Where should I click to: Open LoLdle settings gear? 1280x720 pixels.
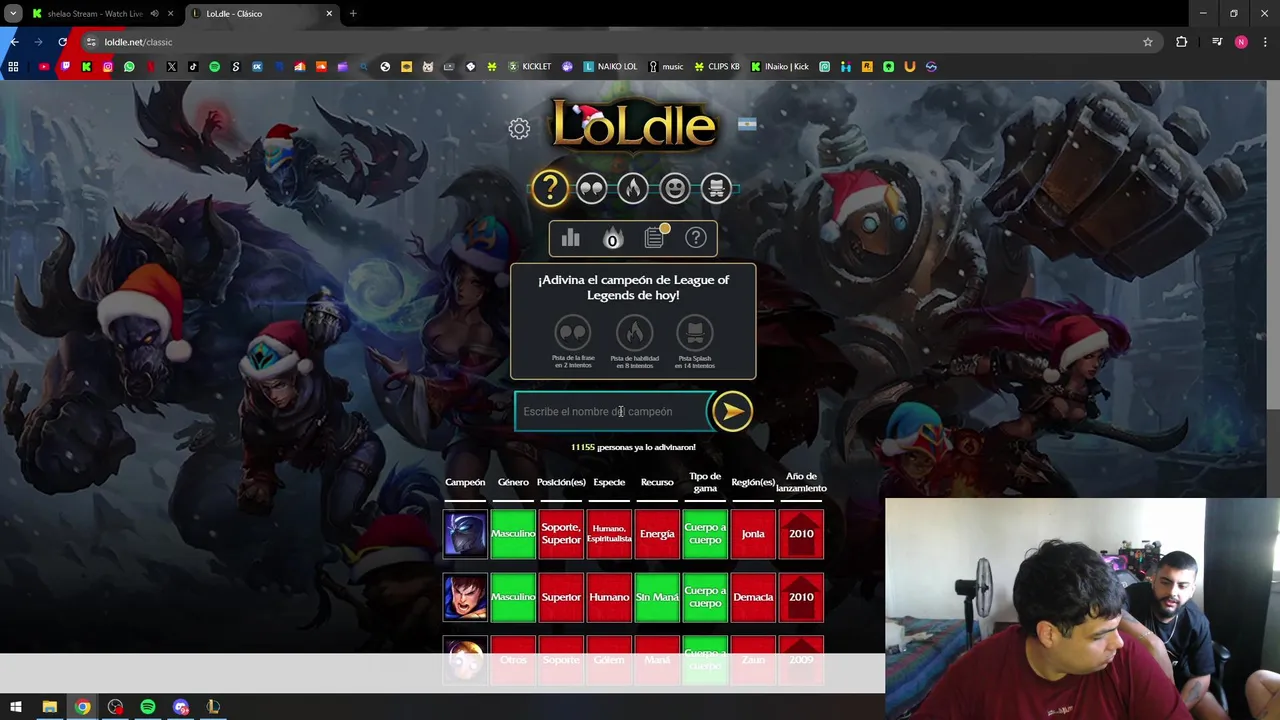coord(519,128)
